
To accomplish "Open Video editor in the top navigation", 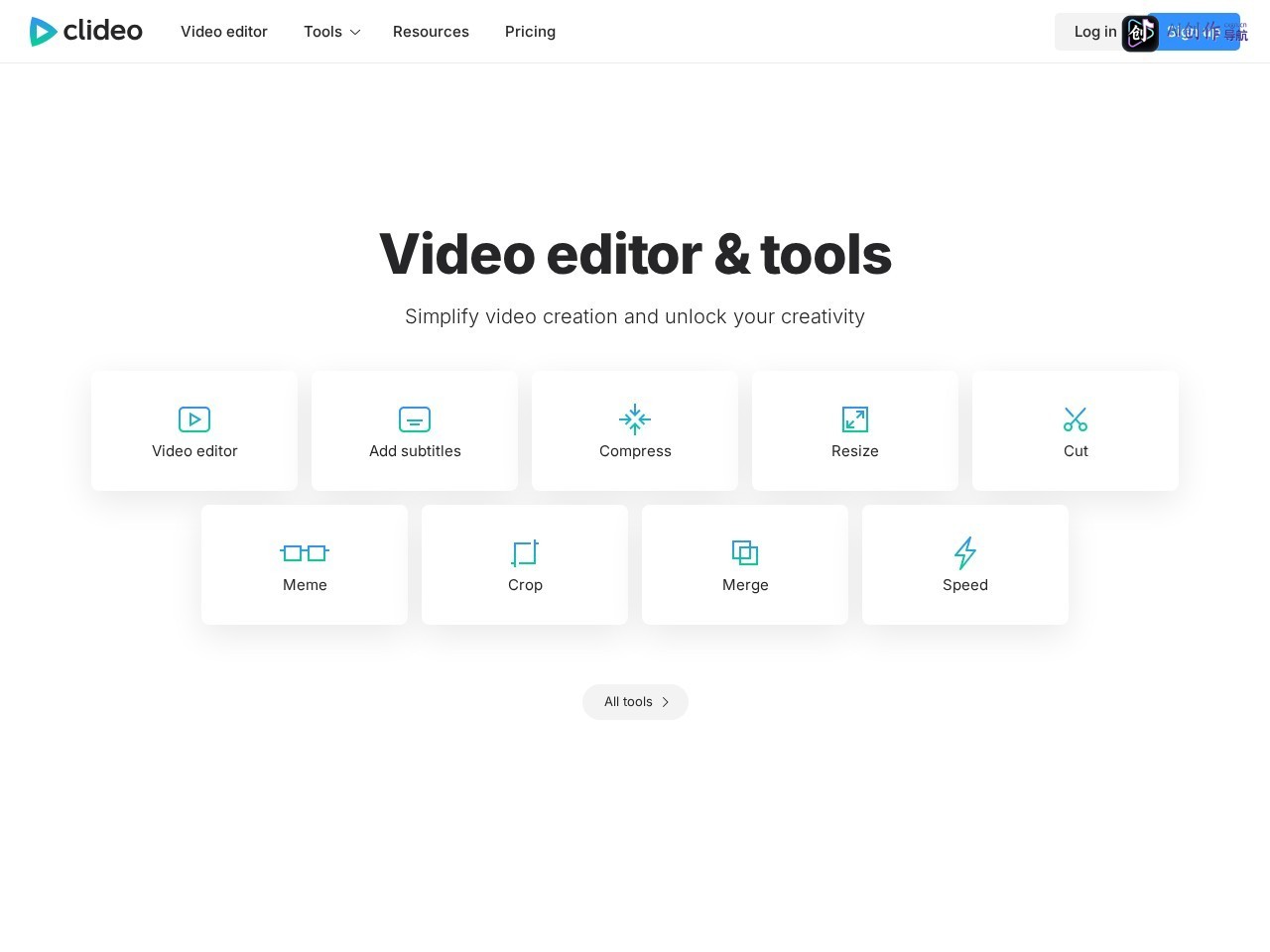I will pyautogui.click(x=224, y=32).
